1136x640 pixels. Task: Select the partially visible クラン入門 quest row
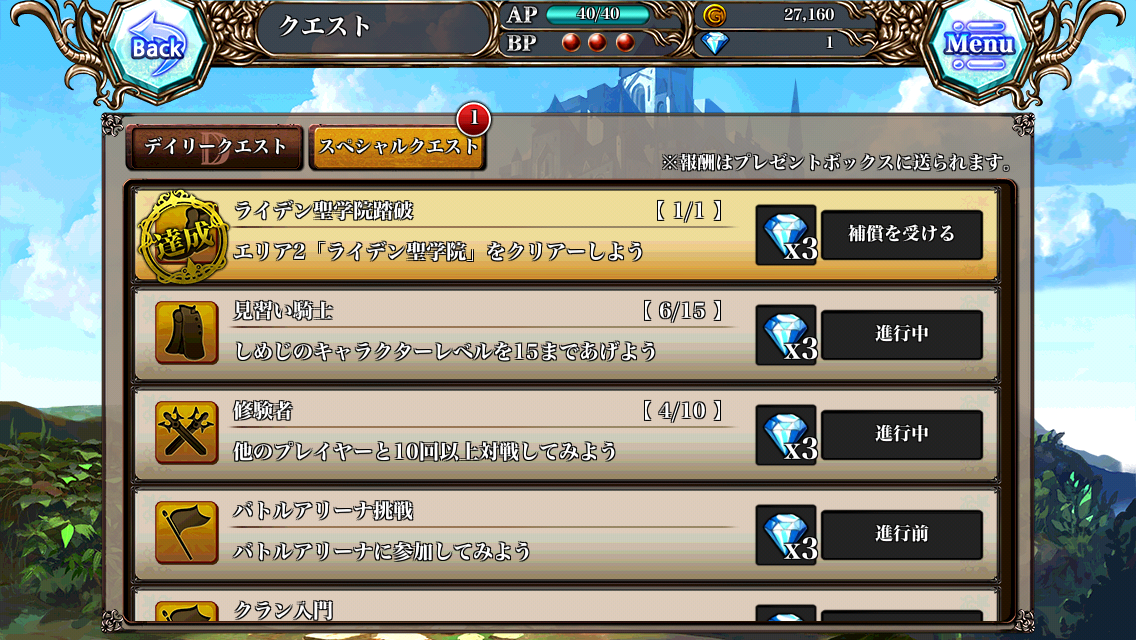point(565,607)
